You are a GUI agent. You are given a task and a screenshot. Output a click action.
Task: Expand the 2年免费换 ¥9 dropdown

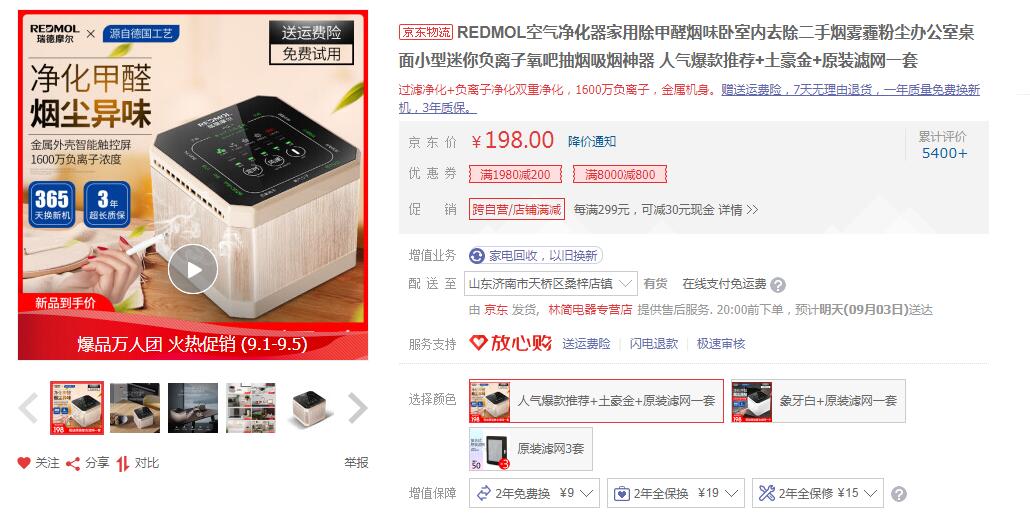537,493
